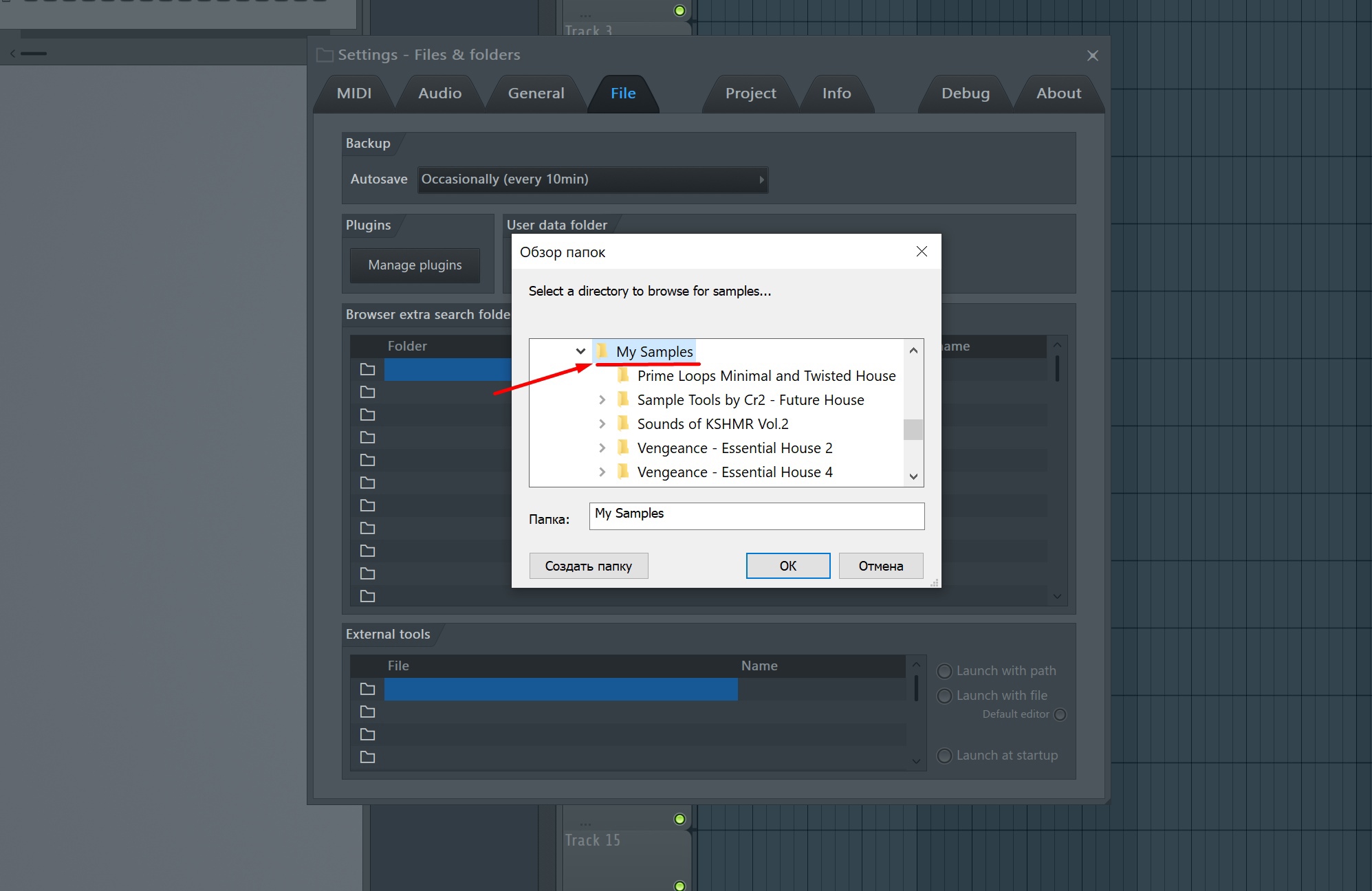Open the General settings tab
The height and width of the screenshot is (891, 1372).
(536, 93)
